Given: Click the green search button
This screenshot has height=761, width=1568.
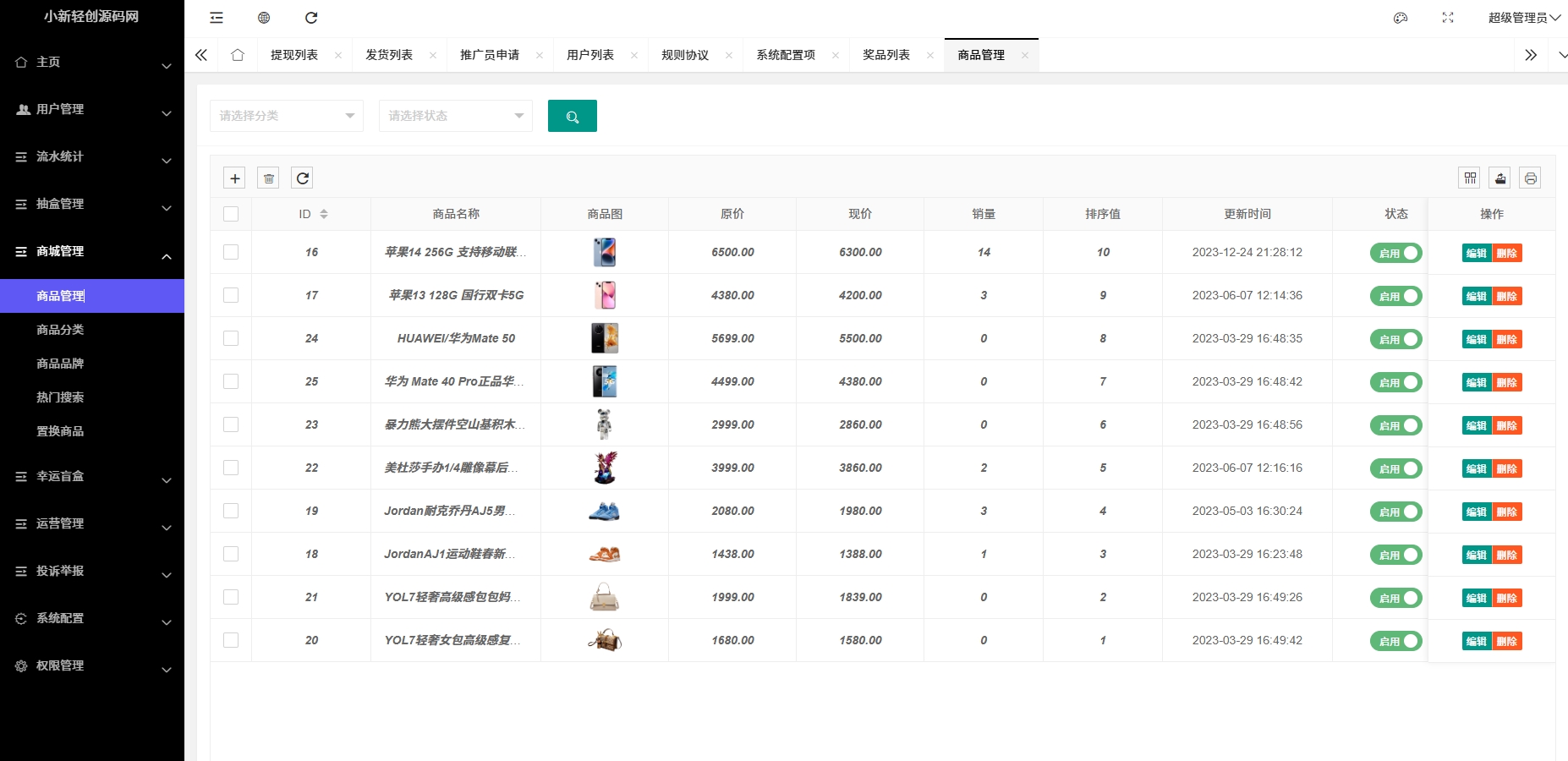Looking at the screenshot, I should click(573, 116).
